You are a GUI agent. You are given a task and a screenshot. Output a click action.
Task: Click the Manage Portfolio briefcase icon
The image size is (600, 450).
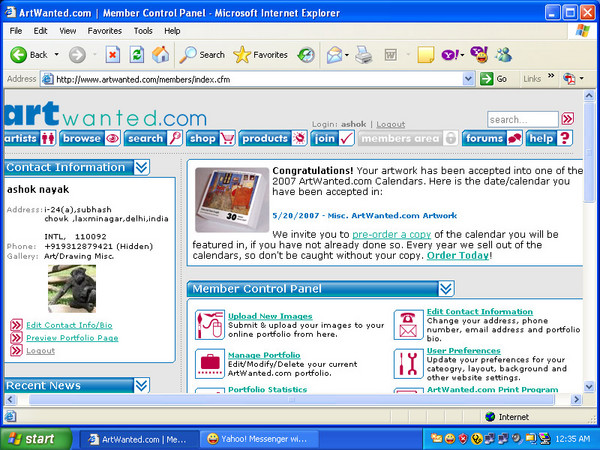click(209, 364)
